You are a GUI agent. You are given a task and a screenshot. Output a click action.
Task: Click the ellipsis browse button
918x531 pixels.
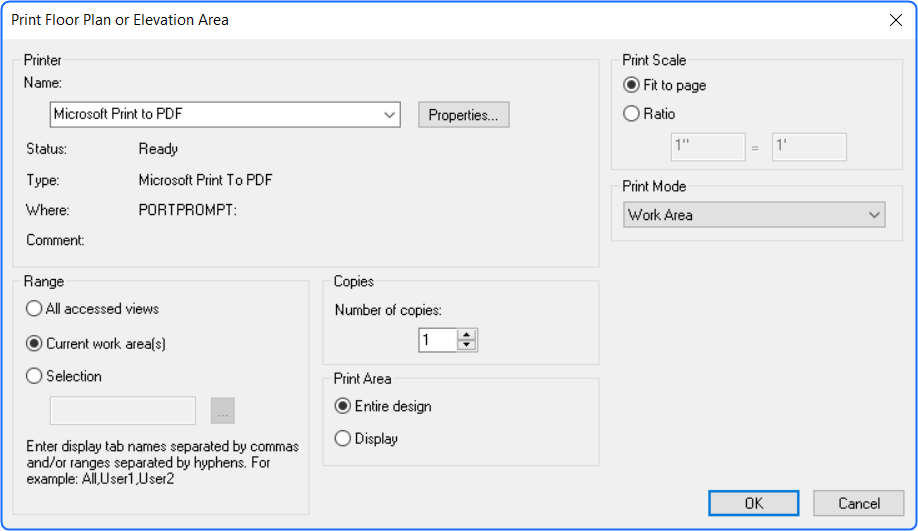coord(222,411)
